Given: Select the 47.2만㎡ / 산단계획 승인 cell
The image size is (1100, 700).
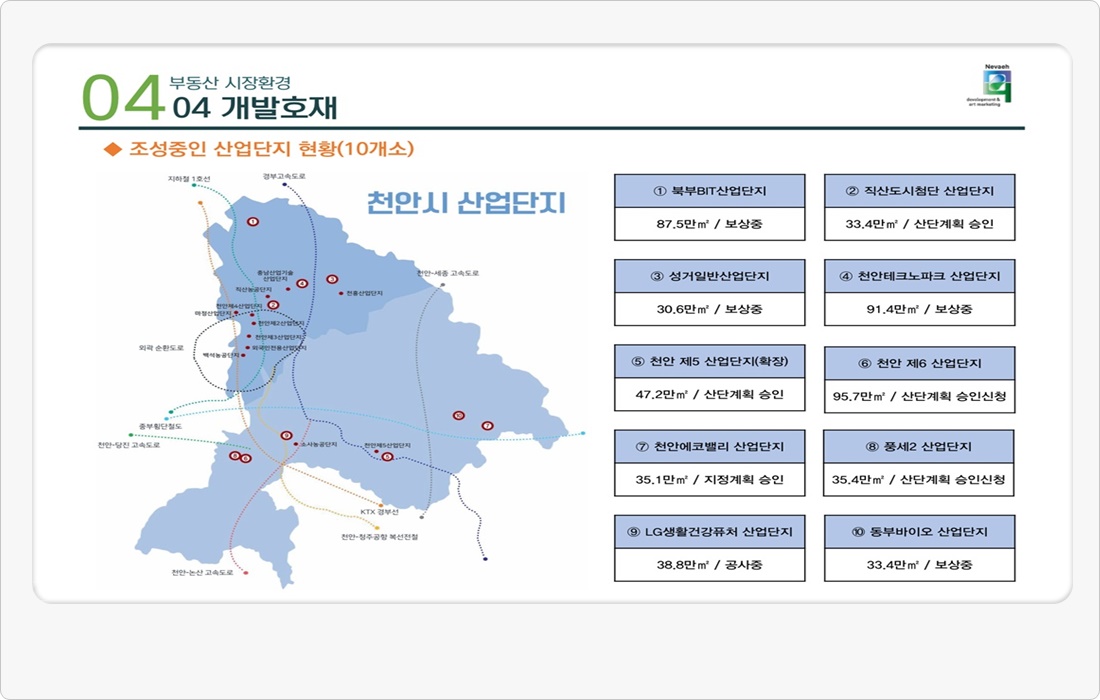Looking at the screenshot, I should 709,394.
